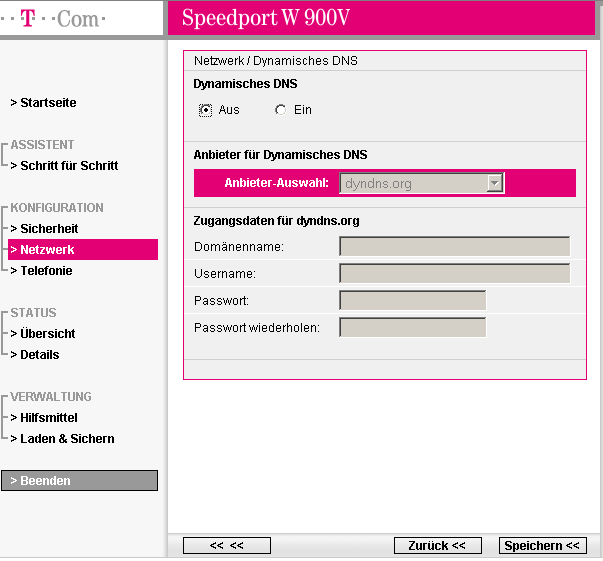Click the Domänenname input field
603x561 pixels.
455,246
